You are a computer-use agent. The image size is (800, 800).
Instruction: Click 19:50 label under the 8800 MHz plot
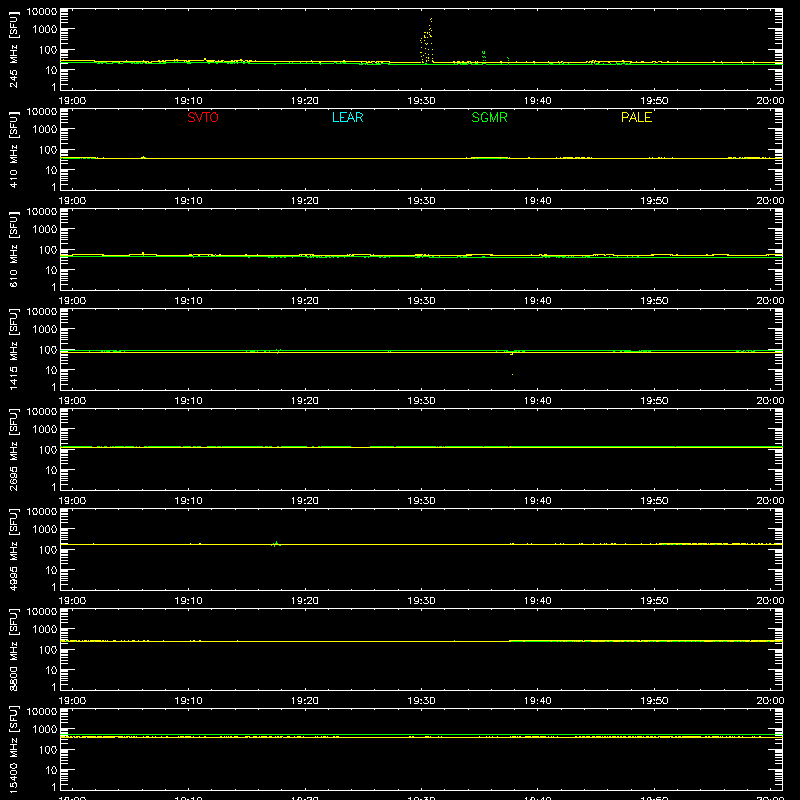pos(654,701)
